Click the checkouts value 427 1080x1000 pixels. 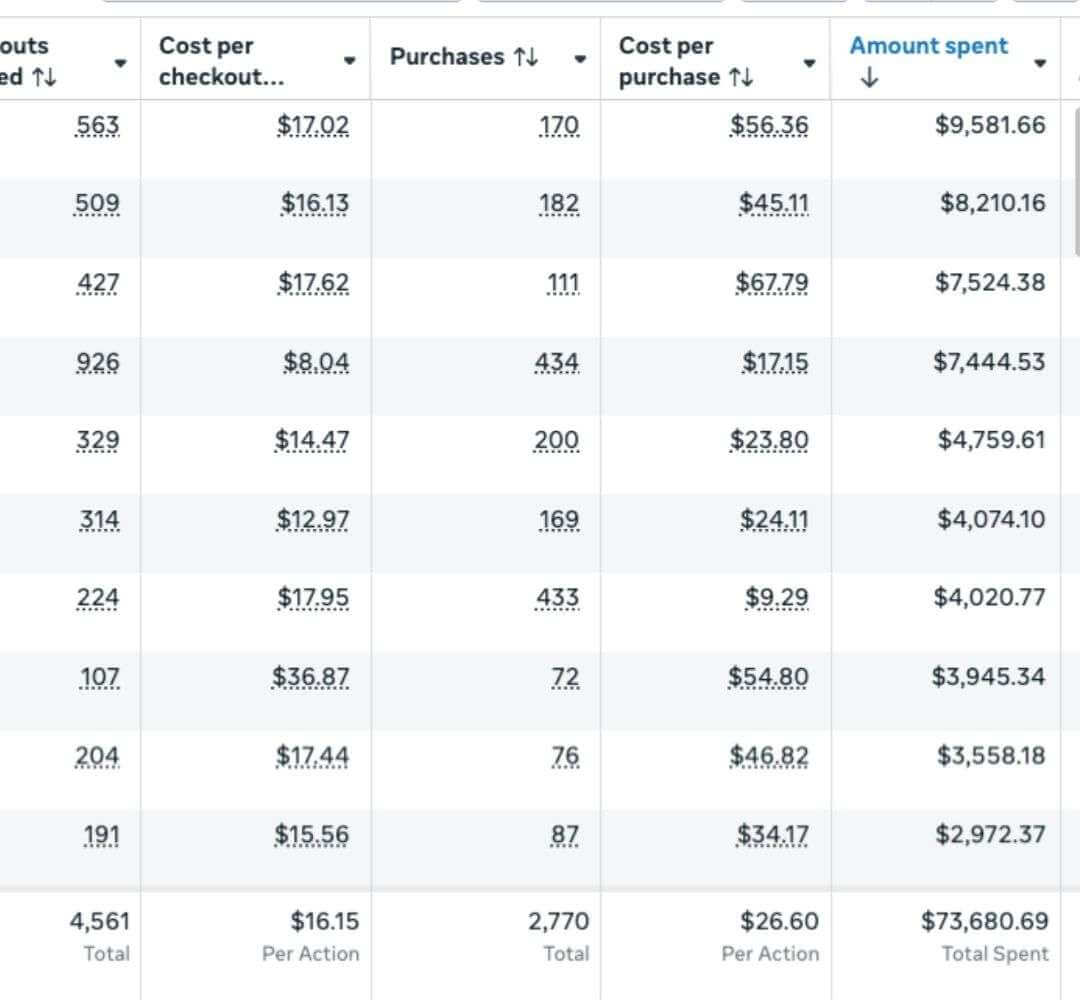[x=98, y=283]
